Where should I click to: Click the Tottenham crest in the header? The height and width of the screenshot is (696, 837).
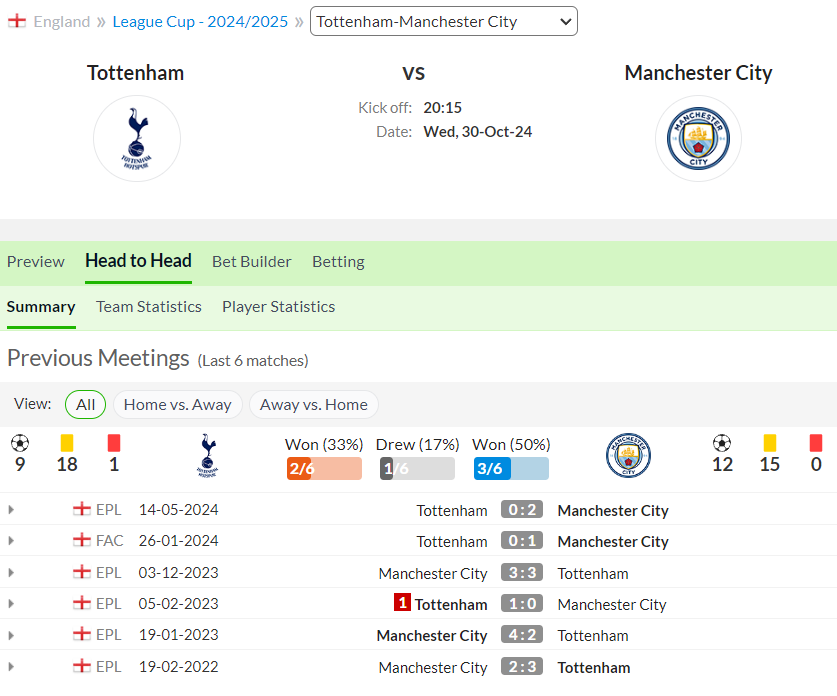click(137, 139)
